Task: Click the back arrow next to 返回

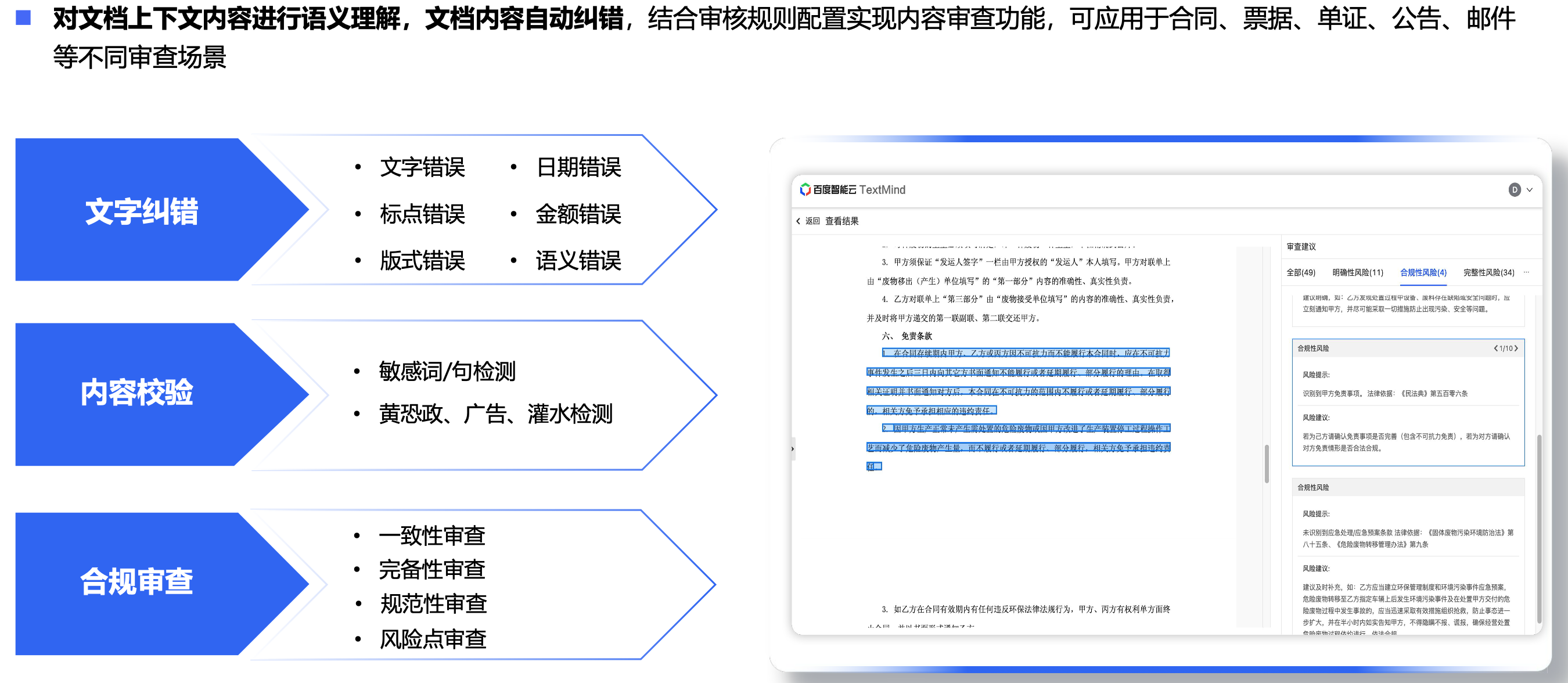Action: pyautogui.click(x=798, y=221)
